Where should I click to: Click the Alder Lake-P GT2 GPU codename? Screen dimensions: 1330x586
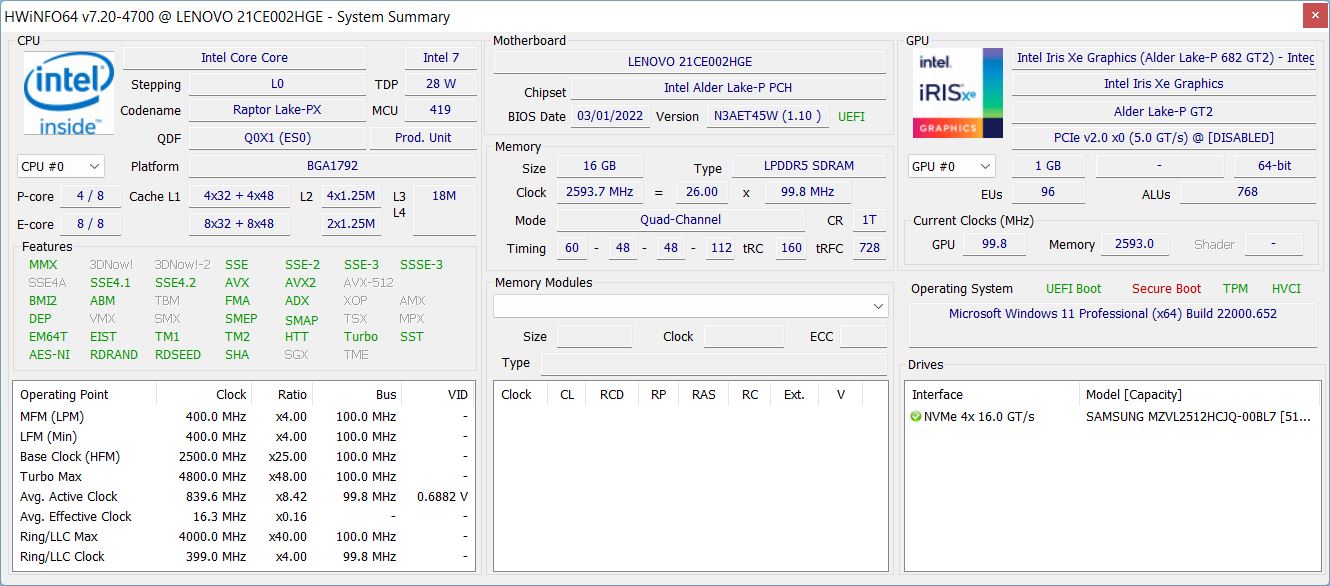1163,112
